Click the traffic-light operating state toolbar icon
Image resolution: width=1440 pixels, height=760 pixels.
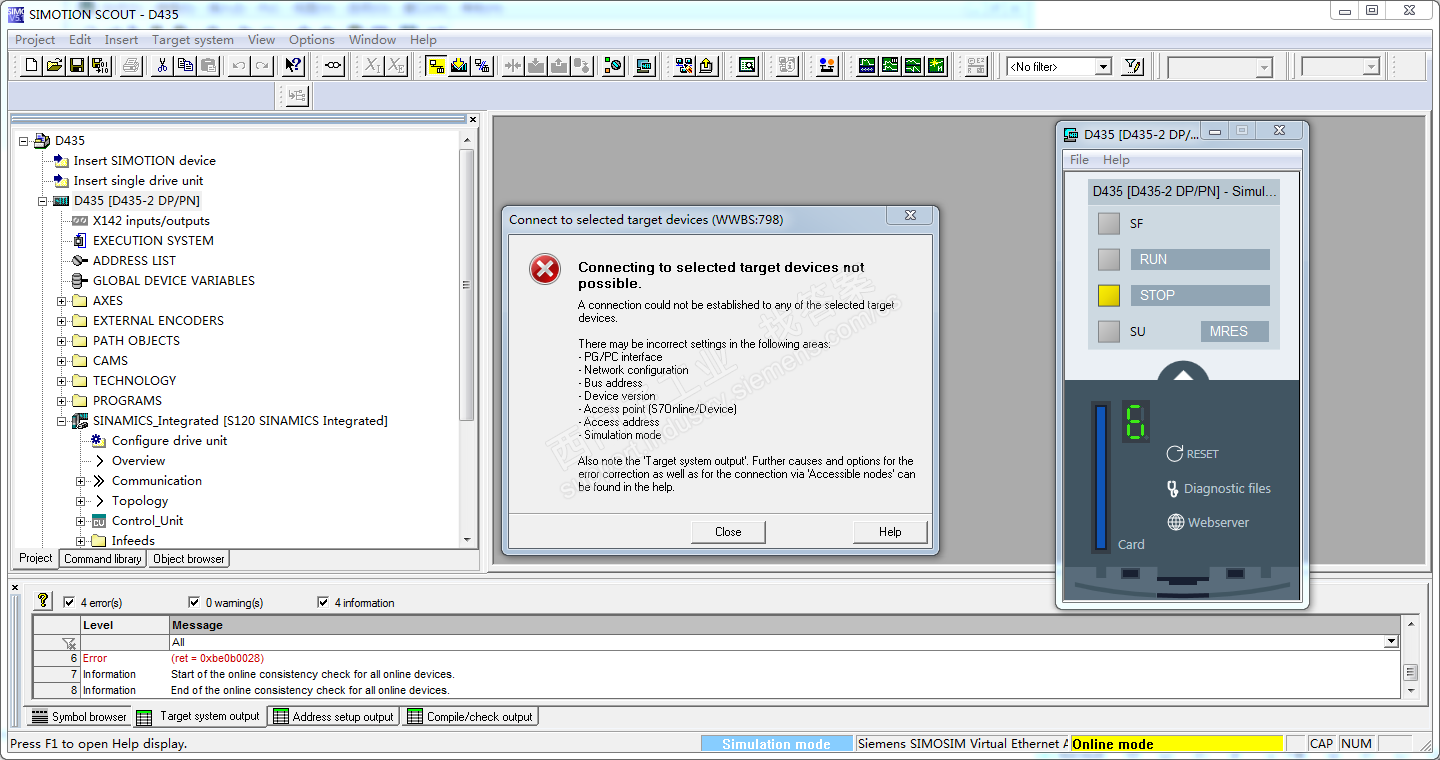(613, 66)
